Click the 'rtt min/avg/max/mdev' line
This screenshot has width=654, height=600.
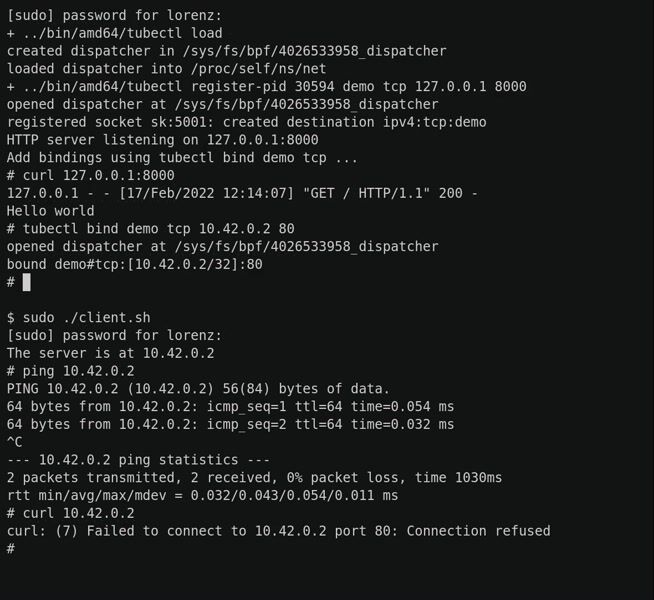(203, 495)
